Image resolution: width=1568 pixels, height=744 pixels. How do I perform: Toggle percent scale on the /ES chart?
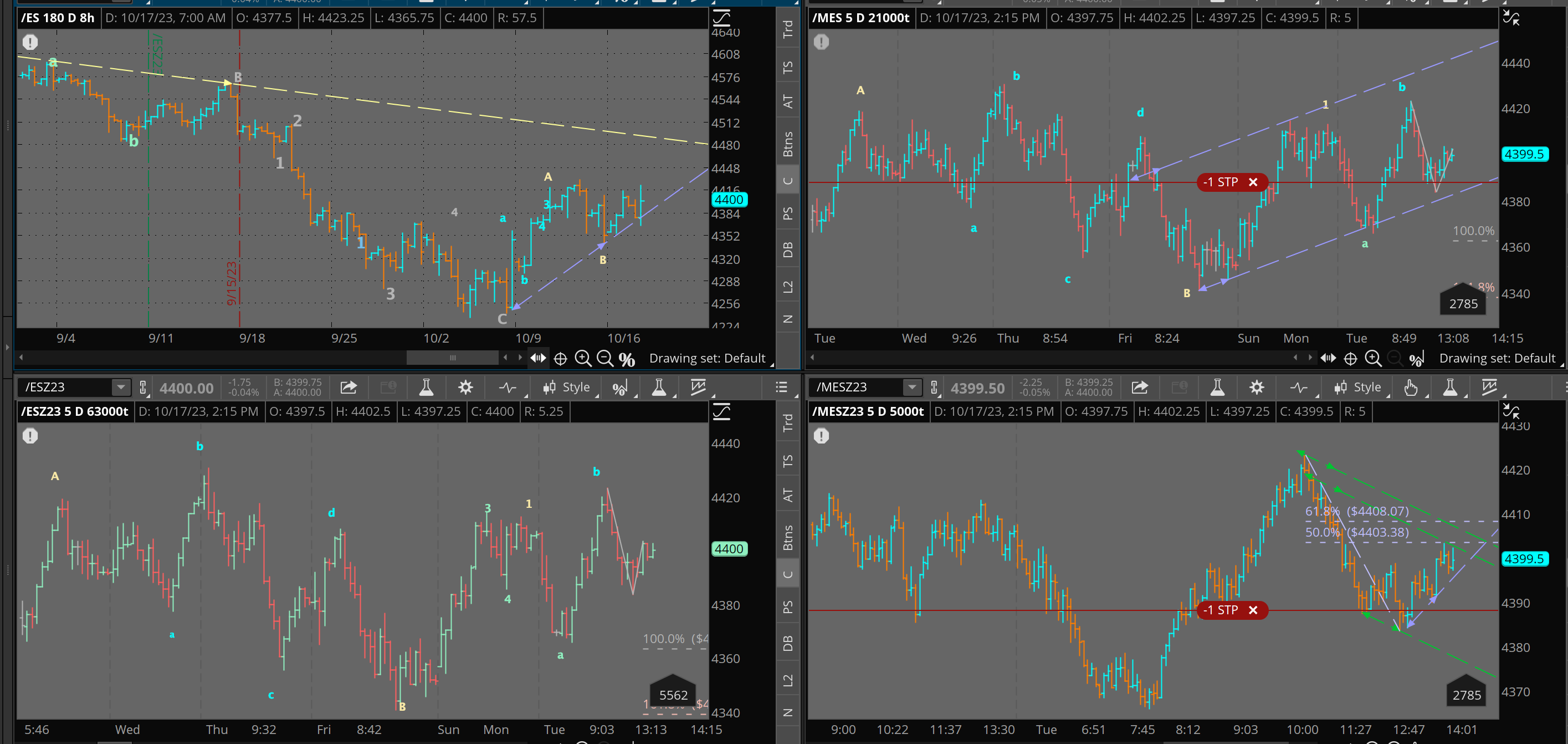(x=627, y=359)
